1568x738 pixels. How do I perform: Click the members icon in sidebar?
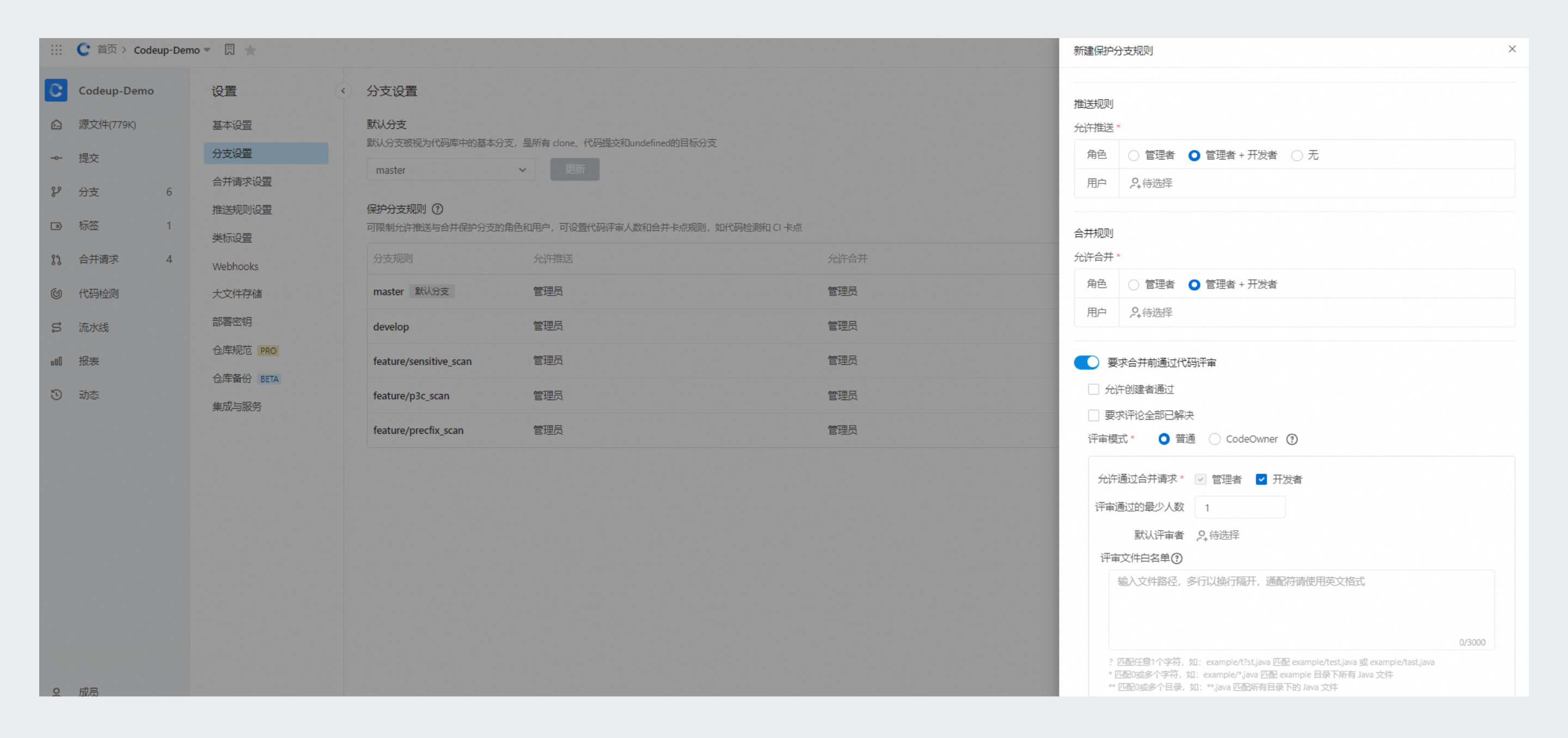pos(56,692)
